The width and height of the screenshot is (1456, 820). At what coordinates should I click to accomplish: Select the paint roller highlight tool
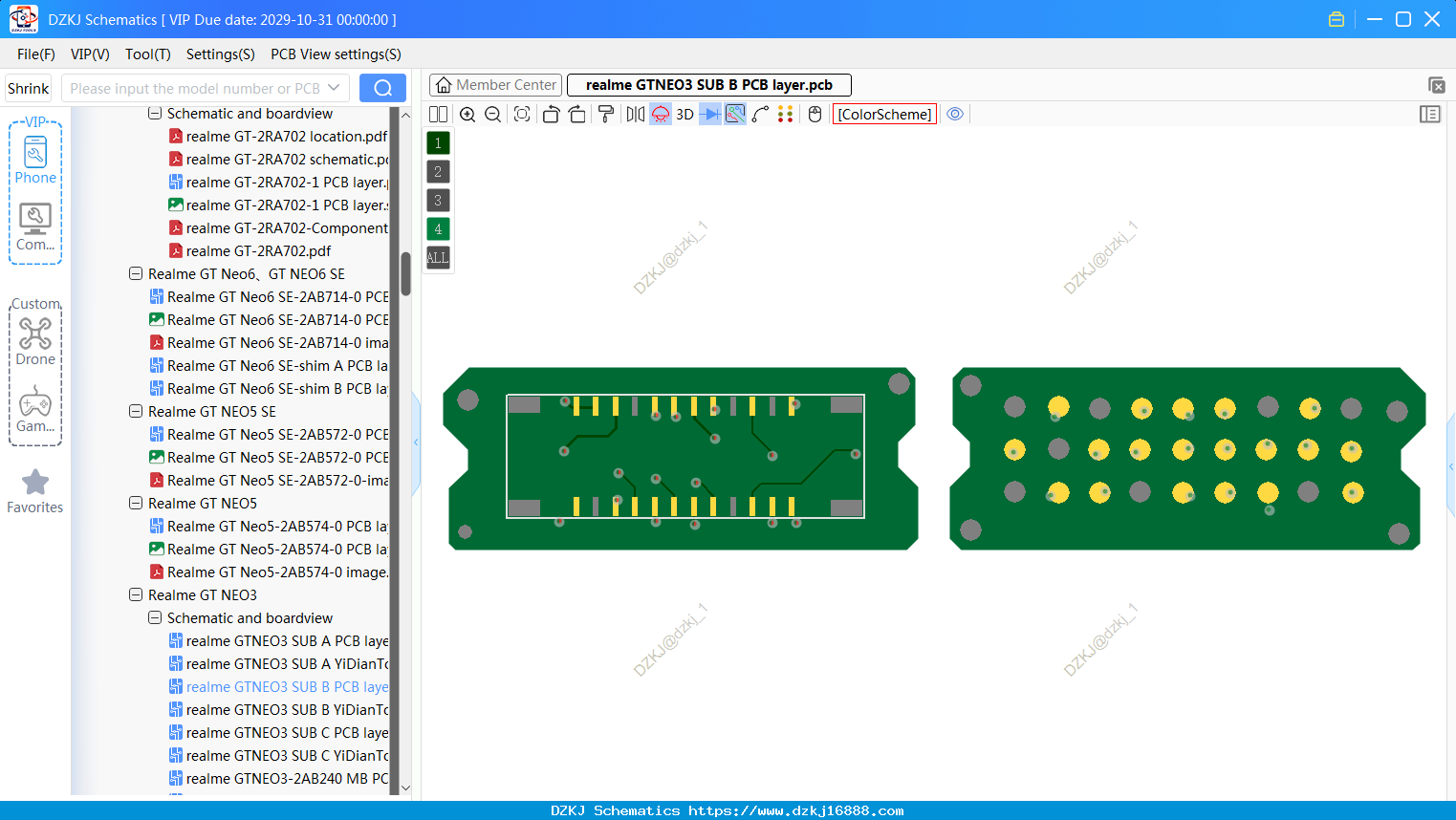(x=606, y=115)
